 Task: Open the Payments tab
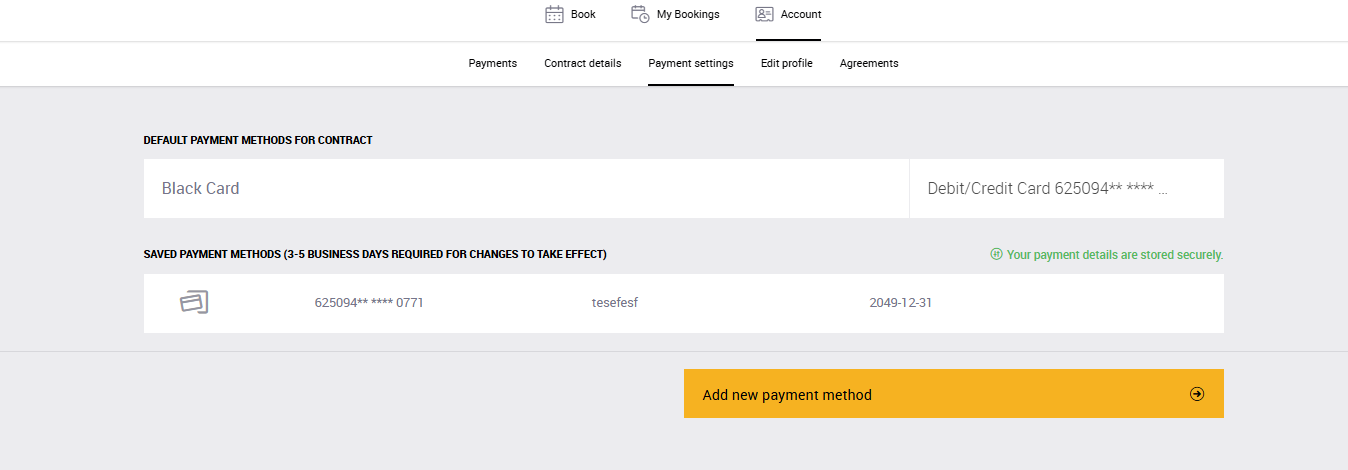pos(492,63)
